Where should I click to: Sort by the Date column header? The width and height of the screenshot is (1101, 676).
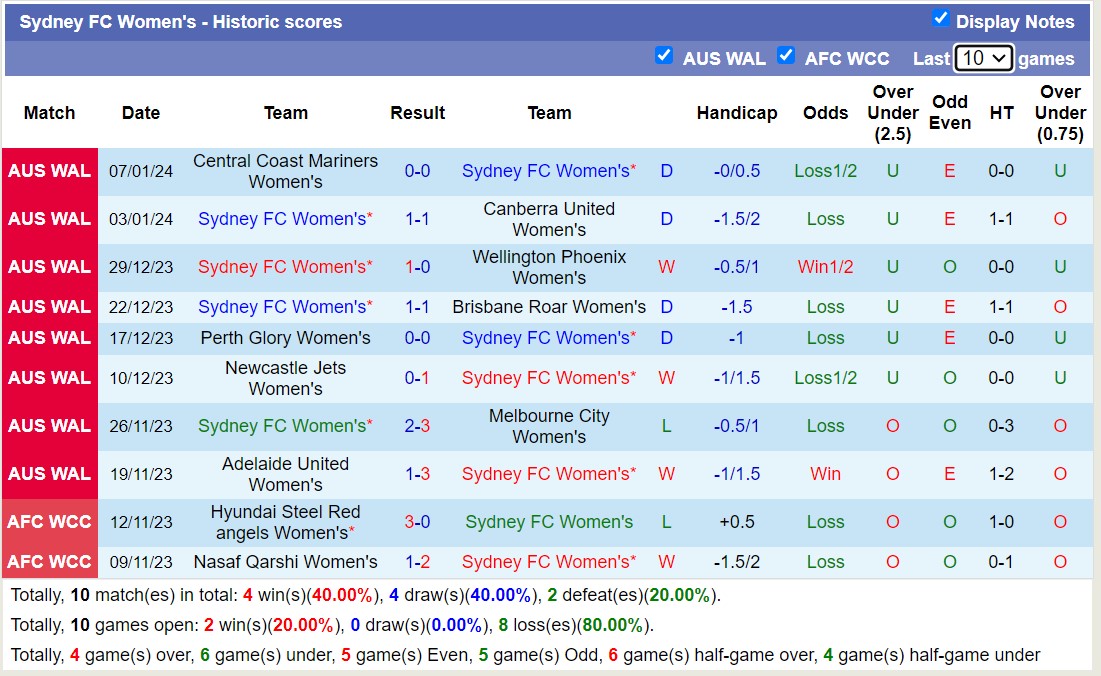(140, 113)
